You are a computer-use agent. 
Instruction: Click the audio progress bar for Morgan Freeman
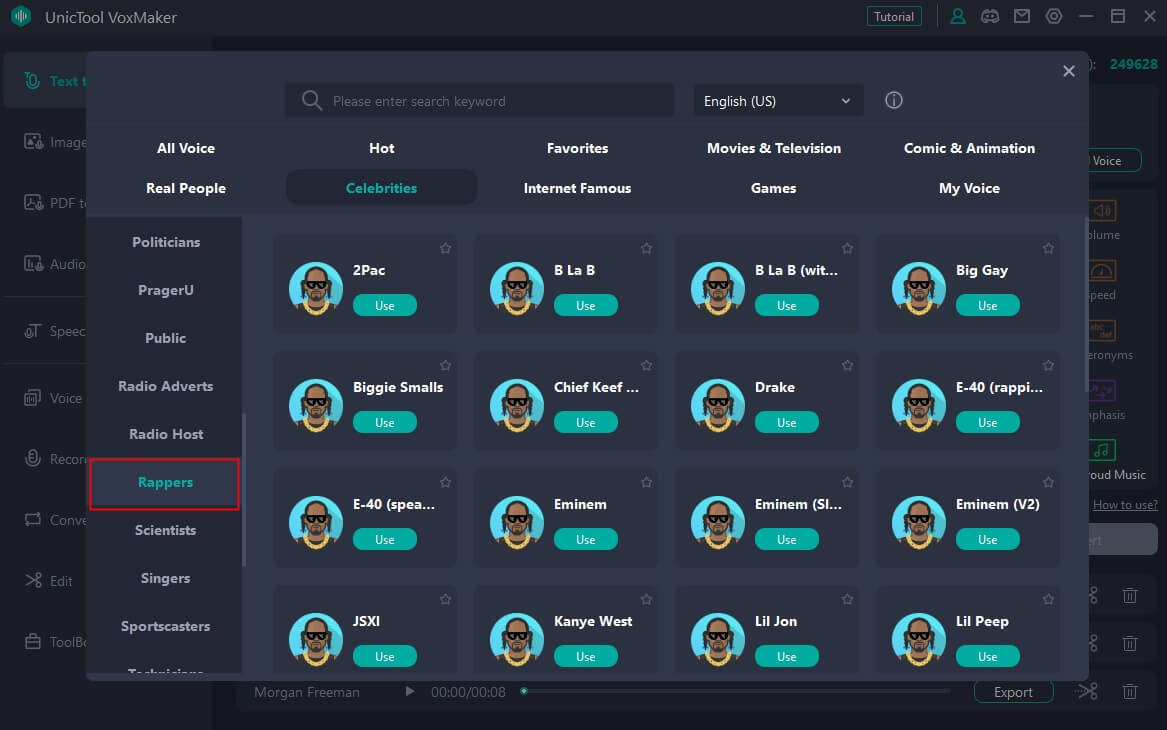click(735, 691)
